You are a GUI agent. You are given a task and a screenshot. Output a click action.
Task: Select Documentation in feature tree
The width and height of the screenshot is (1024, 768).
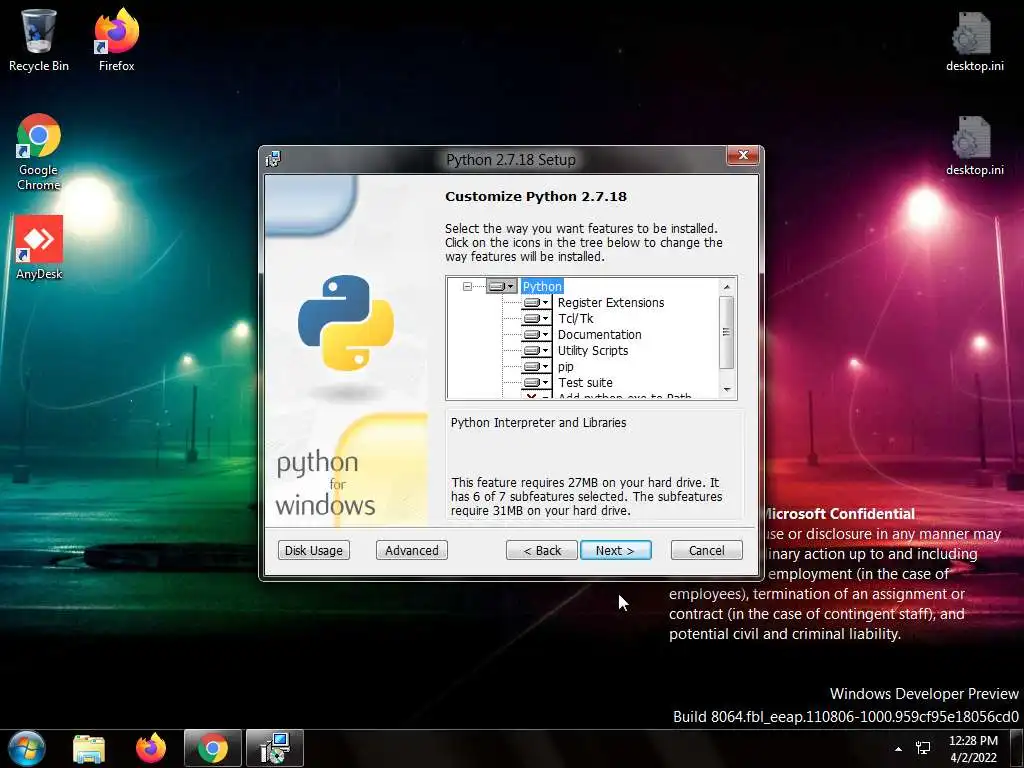[x=600, y=334]
